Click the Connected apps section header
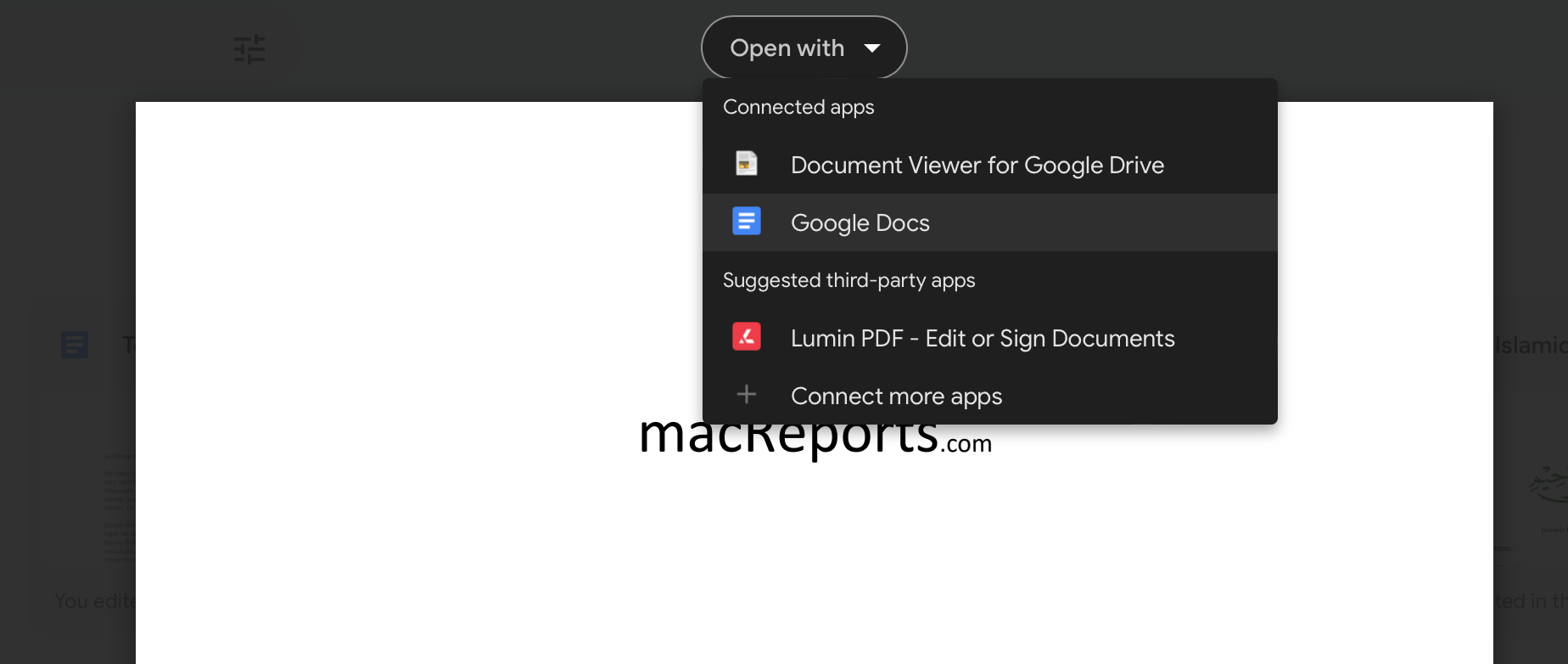The image size is (1568, 664). tap(798, 107)
